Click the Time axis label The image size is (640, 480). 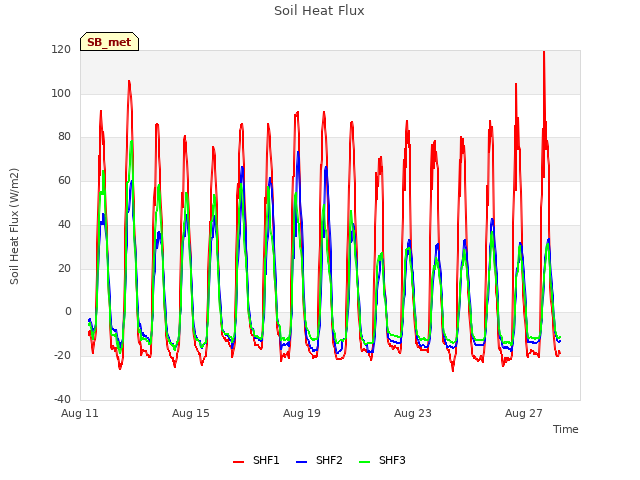pyautogui.click(x=566, y=429)
